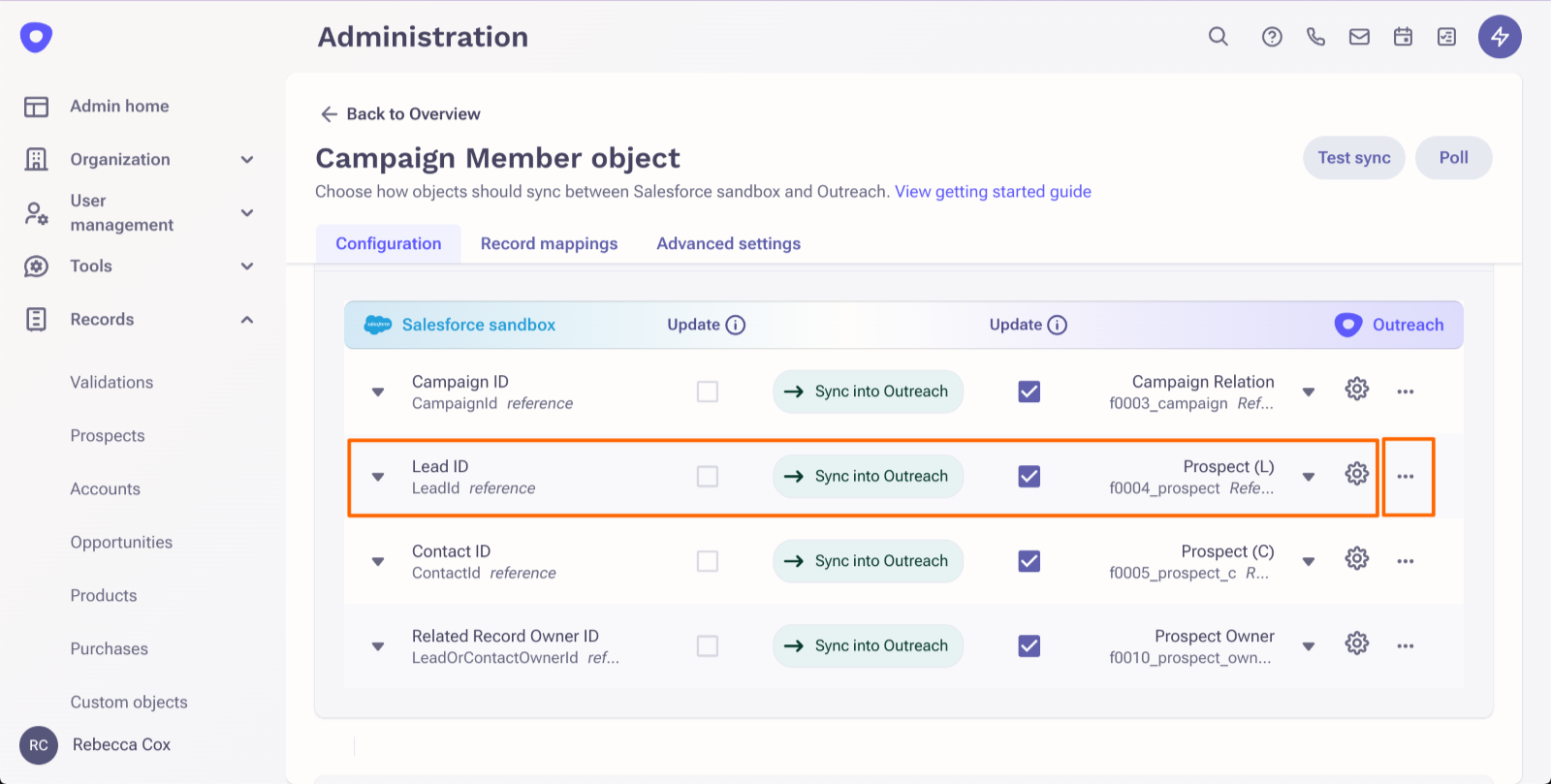
Task: Click the Outreach logo in the sidebar
Action: point(36,38)
